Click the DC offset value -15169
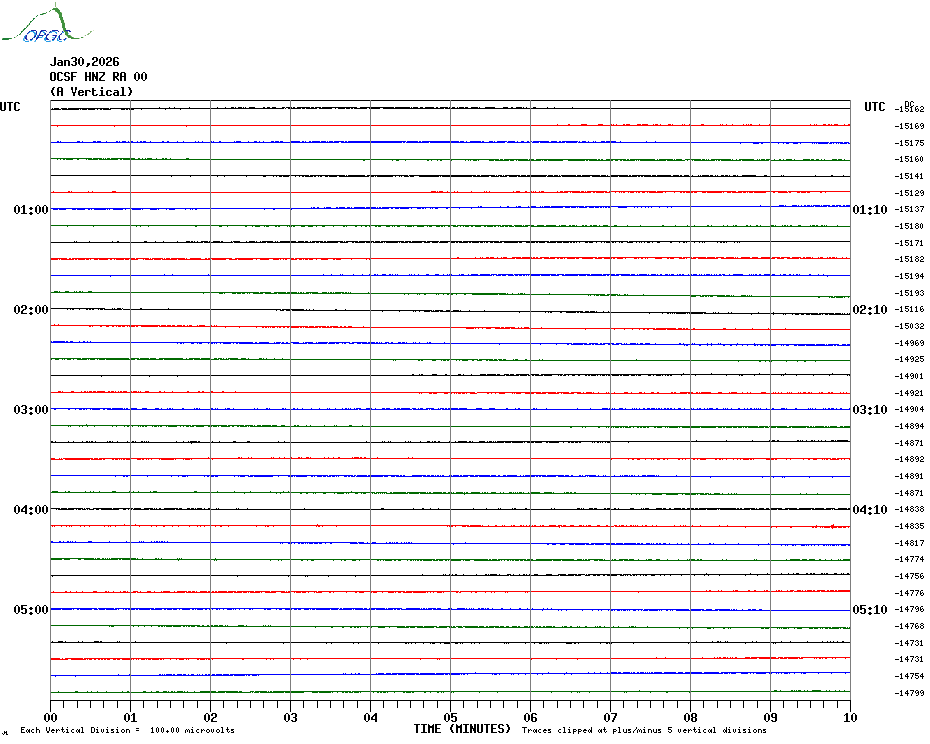This screenshot has width=930, height=744. coord(910,126)
